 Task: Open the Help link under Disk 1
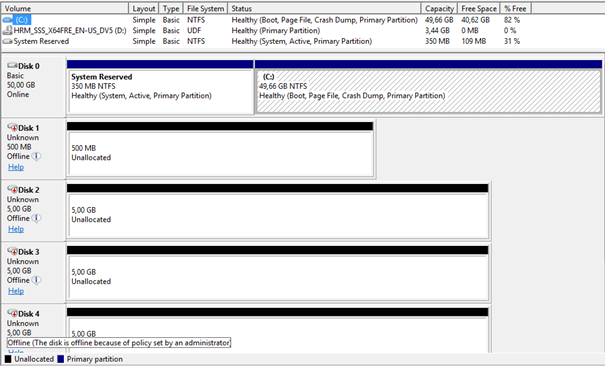tap(16, 167)
